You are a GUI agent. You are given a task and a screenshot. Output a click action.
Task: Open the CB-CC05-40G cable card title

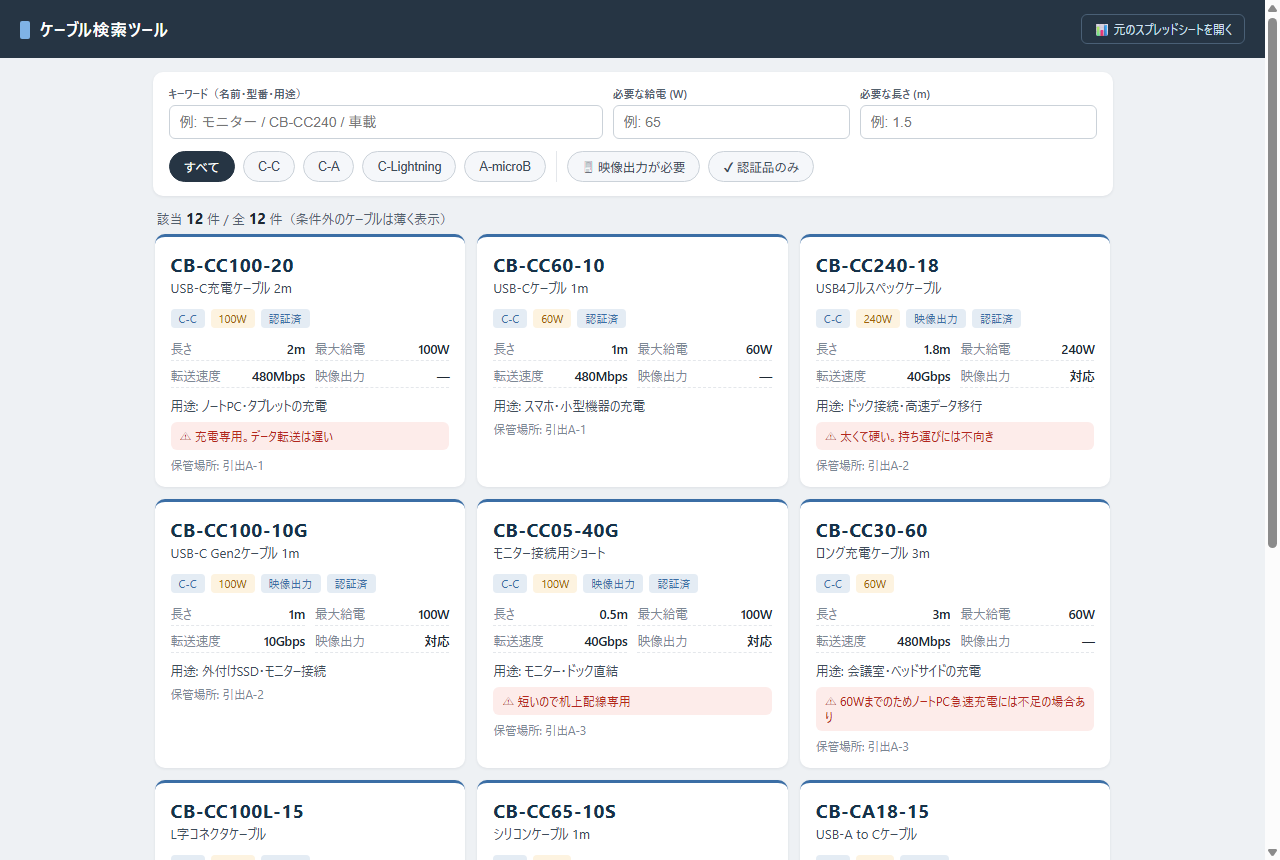(556, 530)
